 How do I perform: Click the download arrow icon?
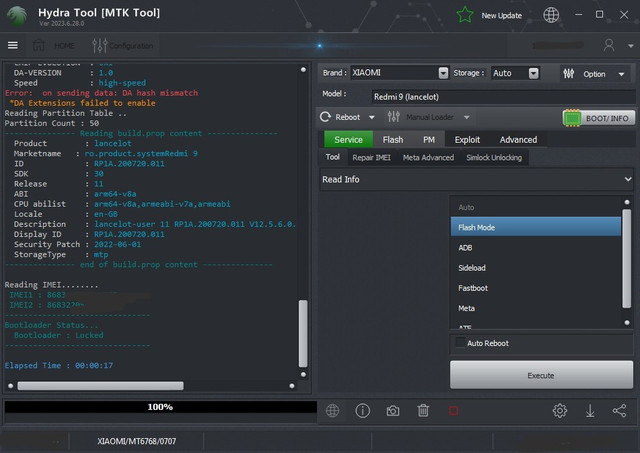[x=590, y=411]
